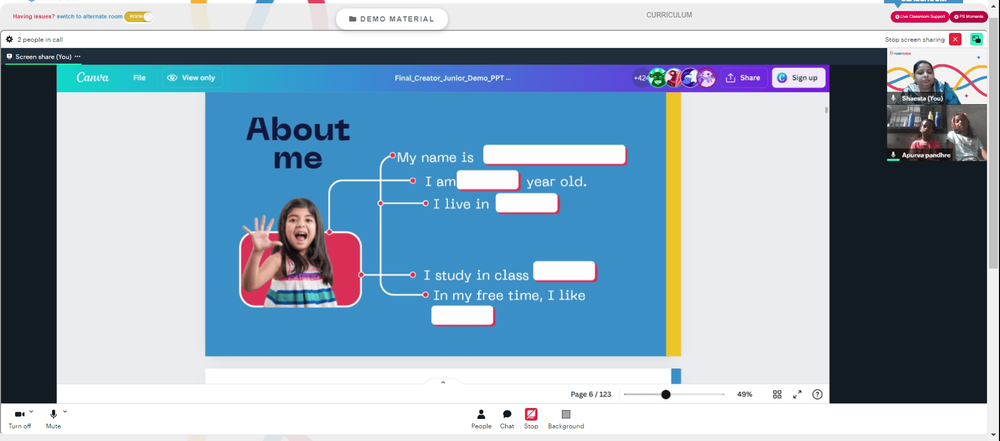
Task: Open Canva grid view icon
Action: (777, 394)
